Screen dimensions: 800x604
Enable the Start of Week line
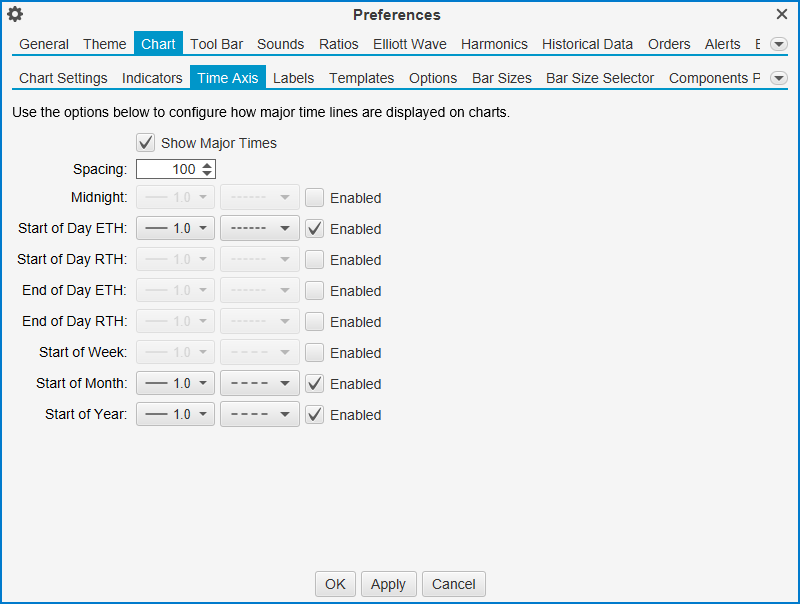[314, 353]
